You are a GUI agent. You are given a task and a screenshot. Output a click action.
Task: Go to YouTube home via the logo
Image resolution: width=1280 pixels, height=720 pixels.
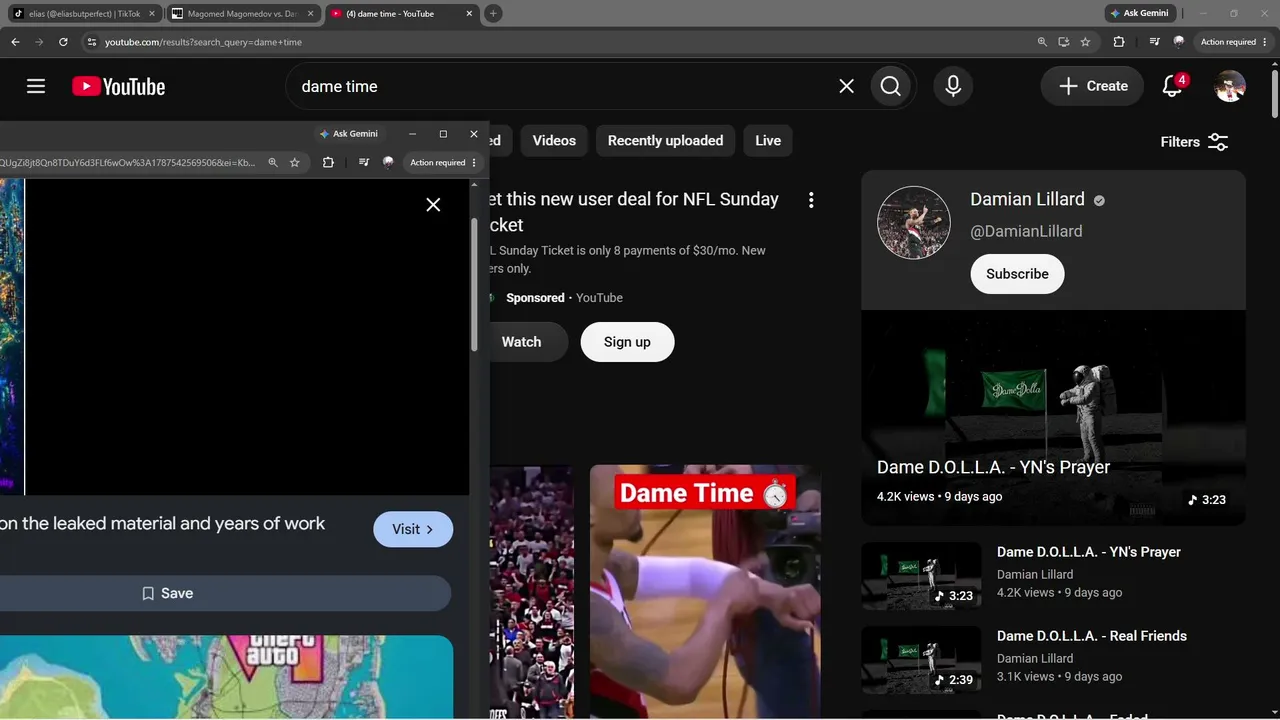118,87
